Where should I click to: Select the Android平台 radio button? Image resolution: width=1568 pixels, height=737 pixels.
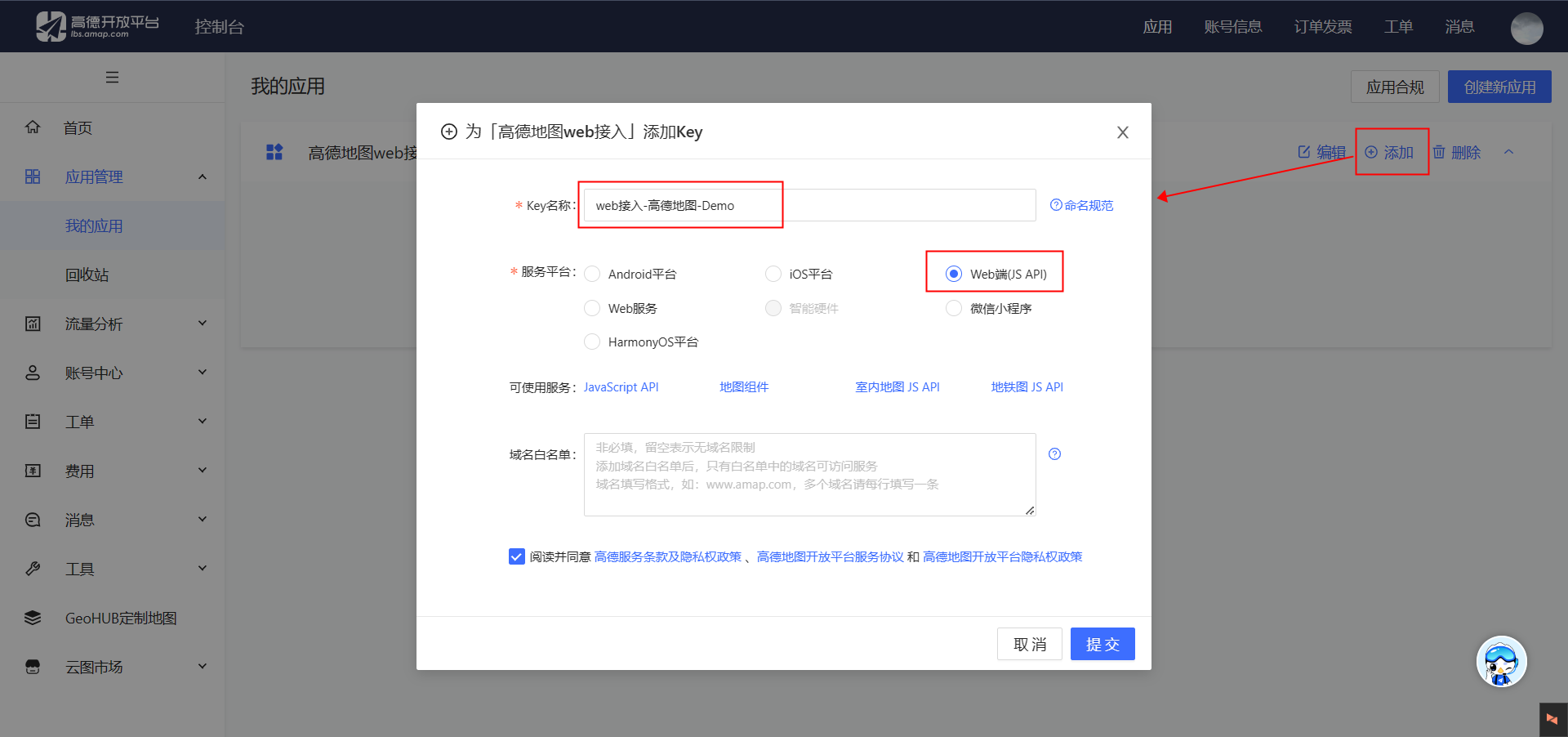tap(592, 274)
